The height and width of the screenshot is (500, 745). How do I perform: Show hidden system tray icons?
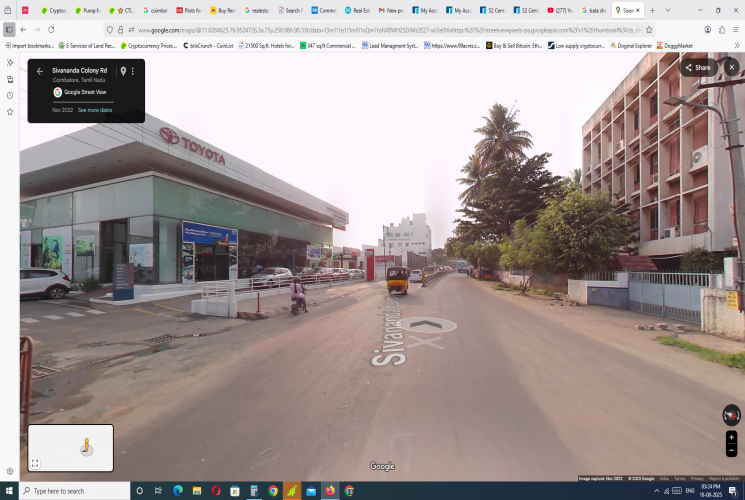tap(656, 490)
